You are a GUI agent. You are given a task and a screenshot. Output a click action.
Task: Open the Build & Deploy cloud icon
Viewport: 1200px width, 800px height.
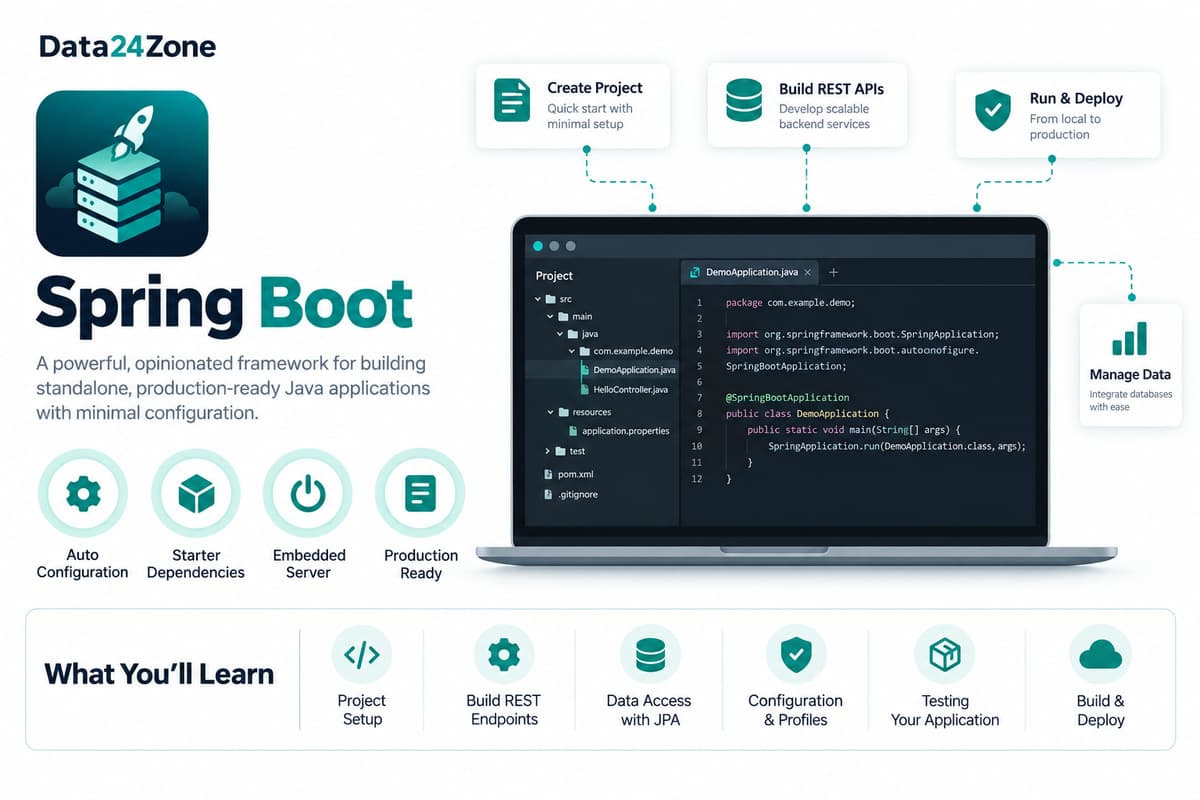[1100, 655]
